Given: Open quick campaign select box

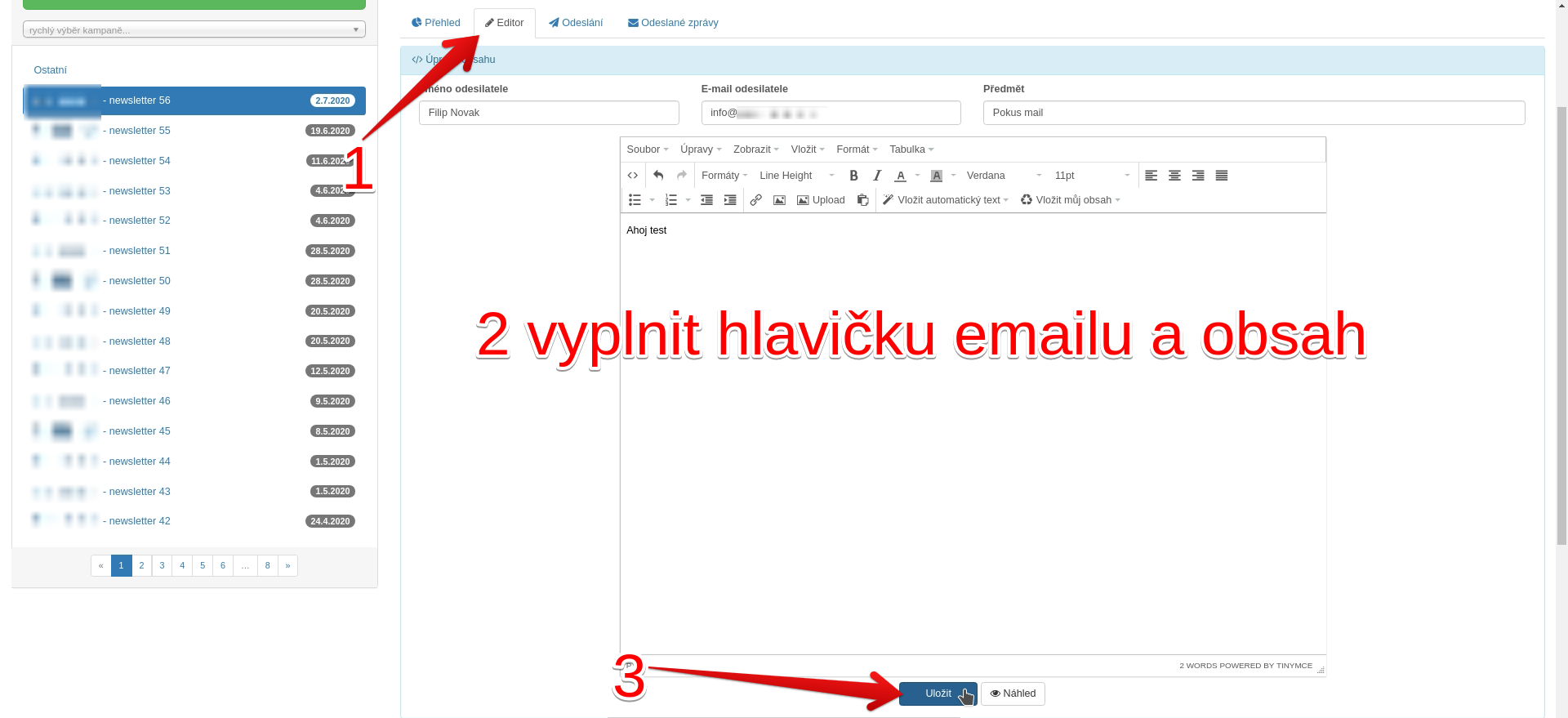Looking at the screenshot, I should point(194,30).
